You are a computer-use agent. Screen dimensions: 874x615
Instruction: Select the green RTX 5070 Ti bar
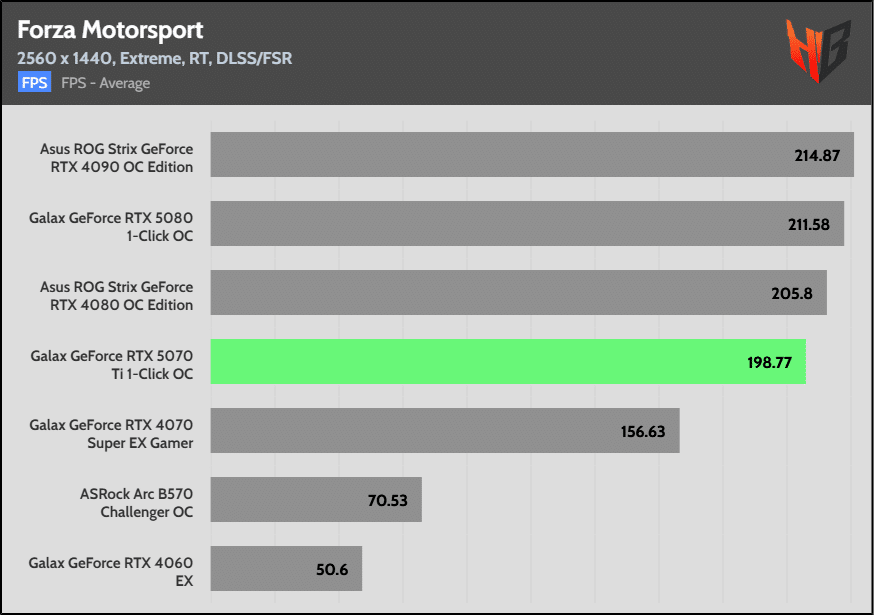pyautogui.click(x=508, y=361)
